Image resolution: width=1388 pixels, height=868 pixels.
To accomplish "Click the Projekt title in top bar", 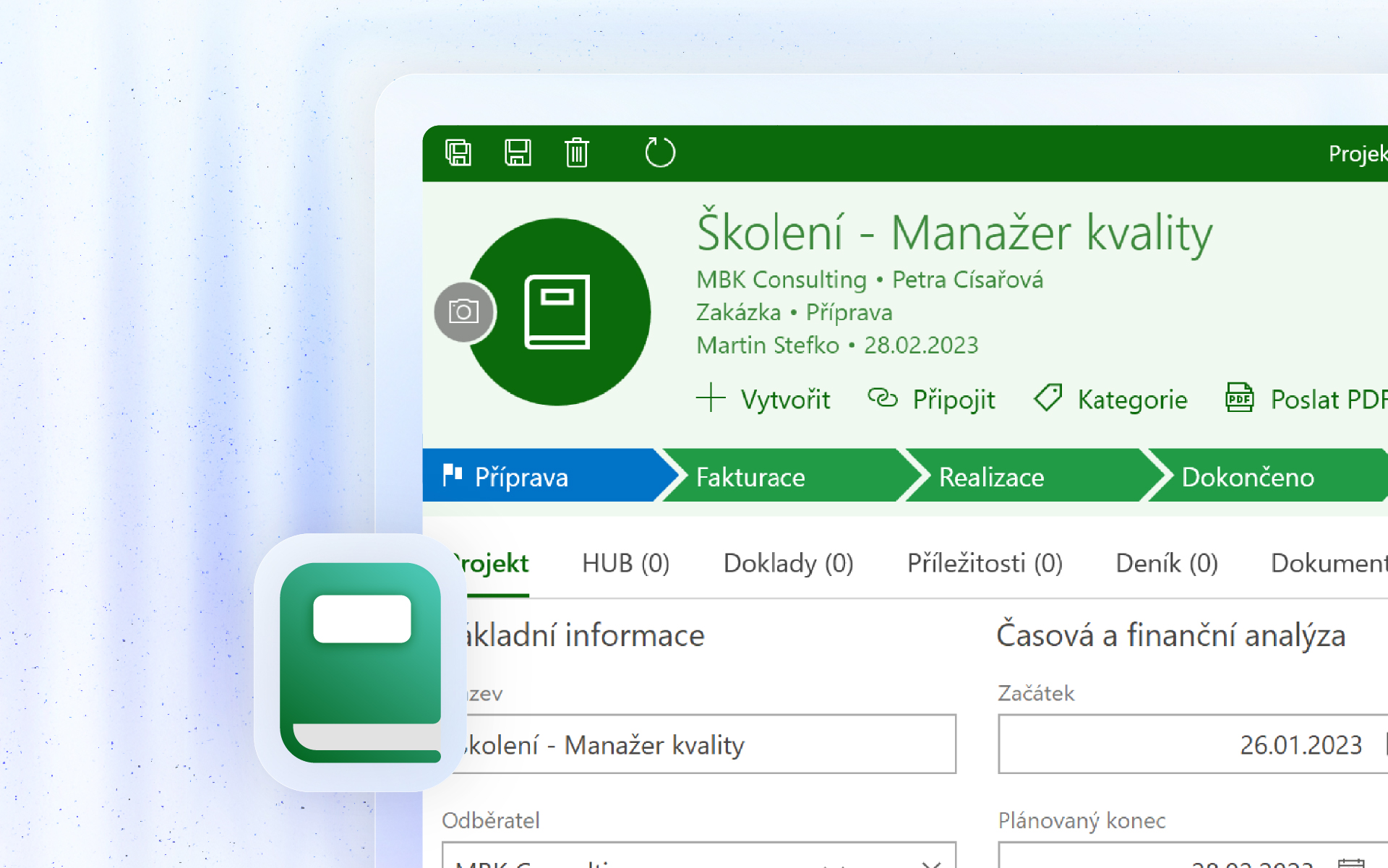I will click(1358, 153).
